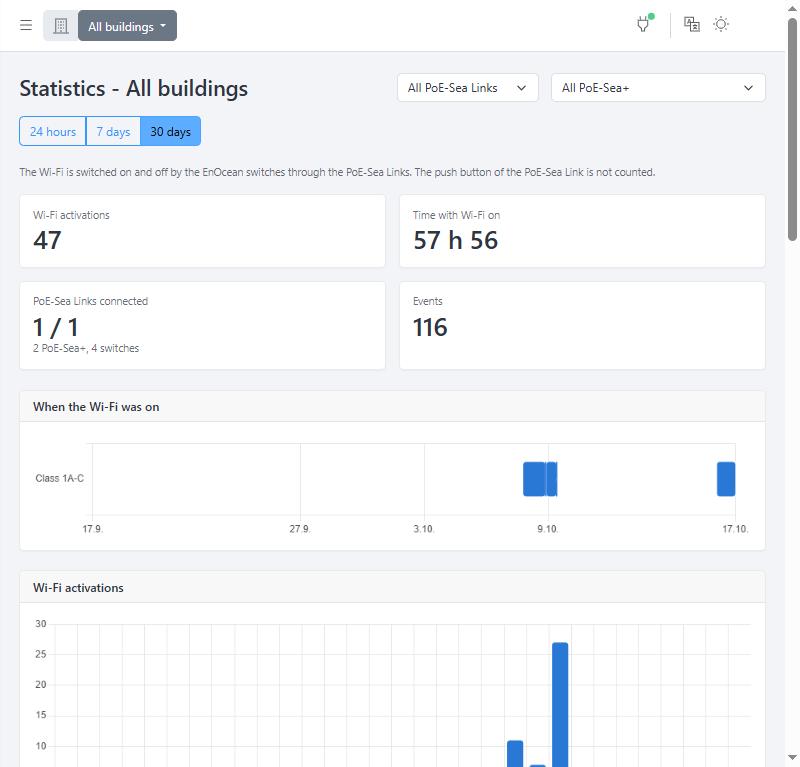Image resolution: width=800 pixels, height=767 pixels.
Task: Click the tallest Wi-Fi activations bar
Action: 560,704
